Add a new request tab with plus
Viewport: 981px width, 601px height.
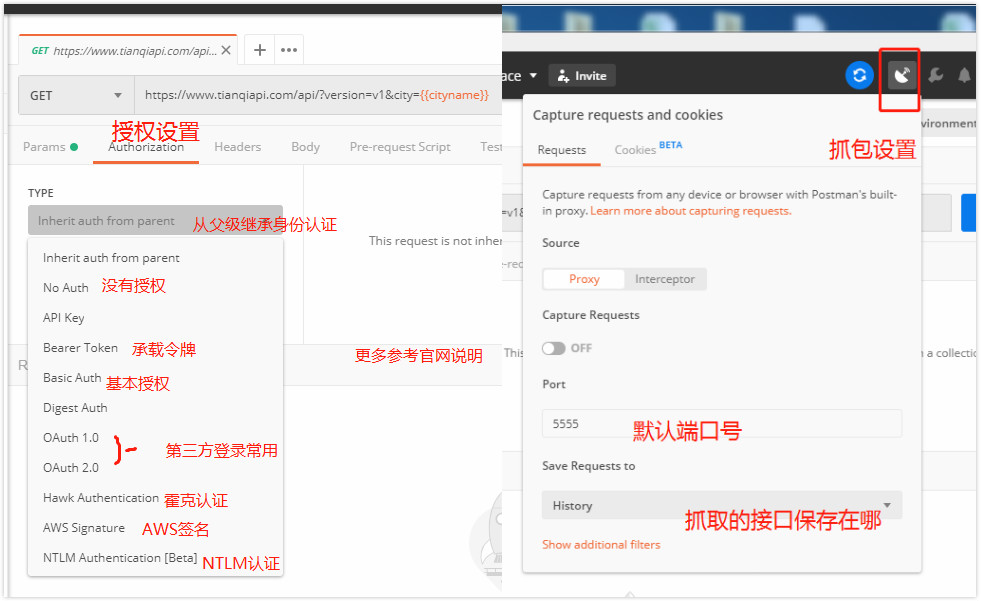260,50
